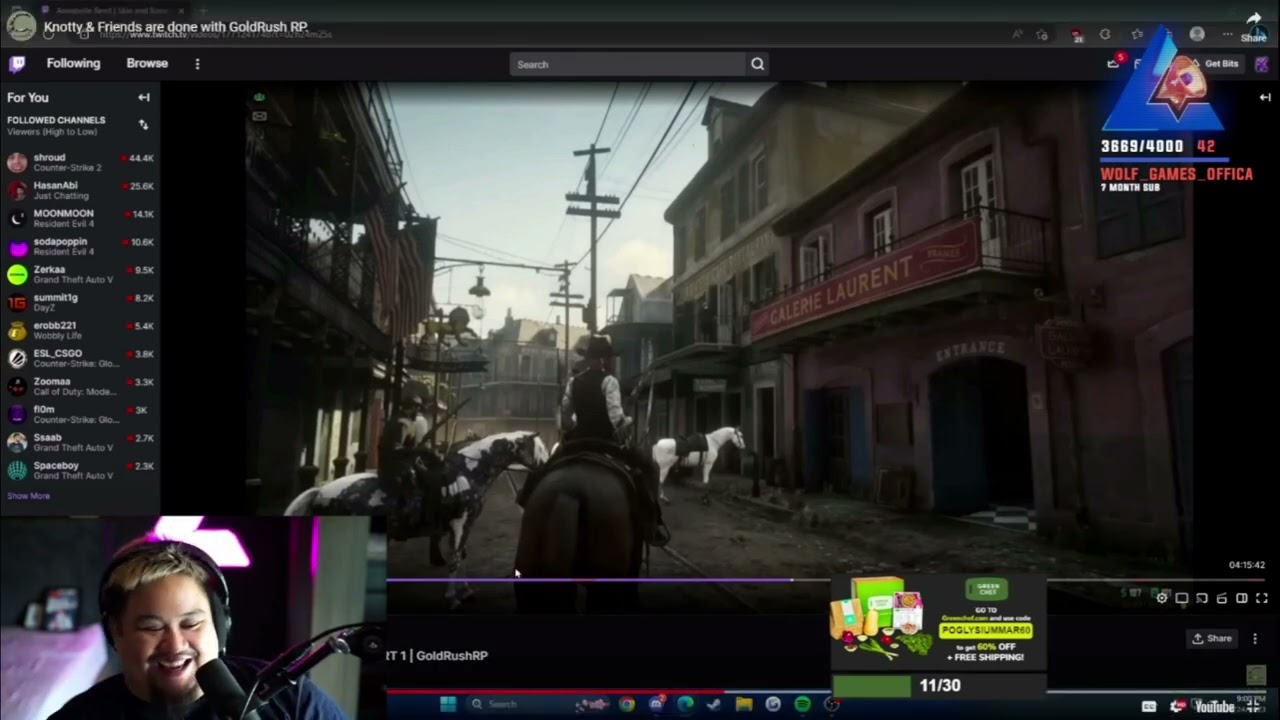Open the Twitch home logo
The height and width of the screenshot is (720, 1280).
[17, 64]
